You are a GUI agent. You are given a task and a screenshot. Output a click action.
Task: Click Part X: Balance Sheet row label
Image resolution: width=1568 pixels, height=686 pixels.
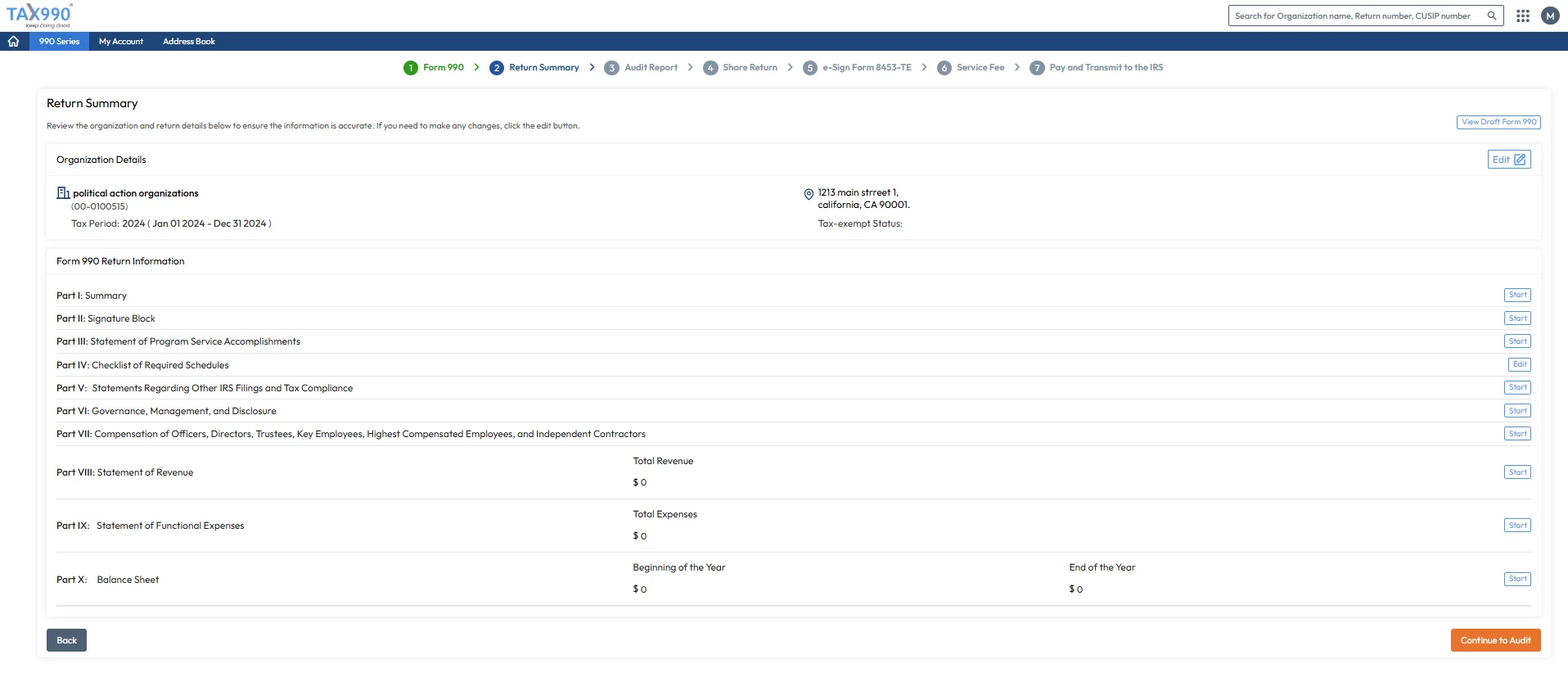[x=107, y=580]
